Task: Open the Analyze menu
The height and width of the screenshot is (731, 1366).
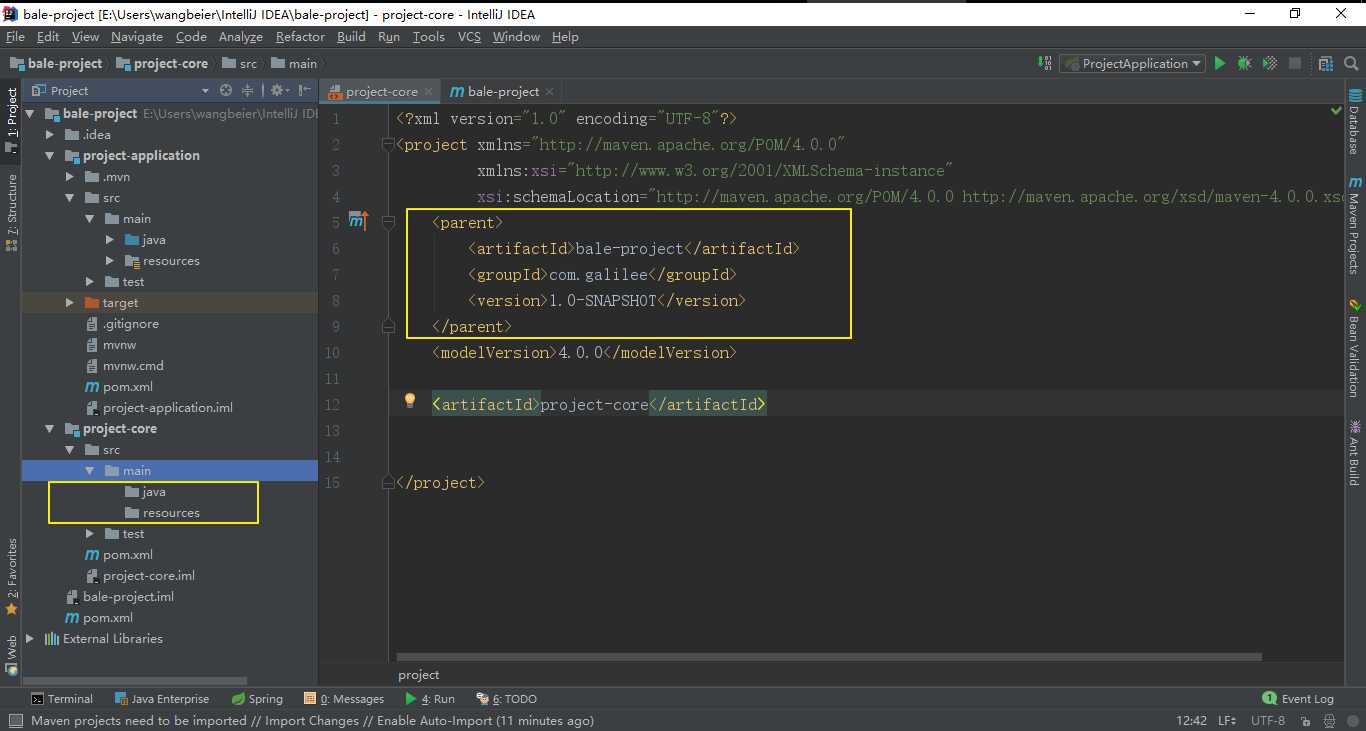Action: [x=240, y=36]
